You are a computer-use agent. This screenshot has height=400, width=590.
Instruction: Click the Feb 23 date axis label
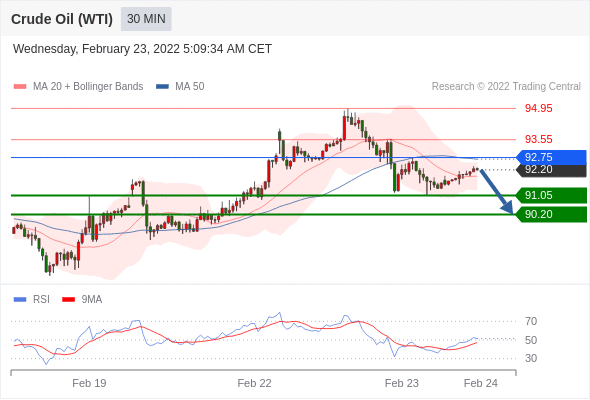point(401,383)
